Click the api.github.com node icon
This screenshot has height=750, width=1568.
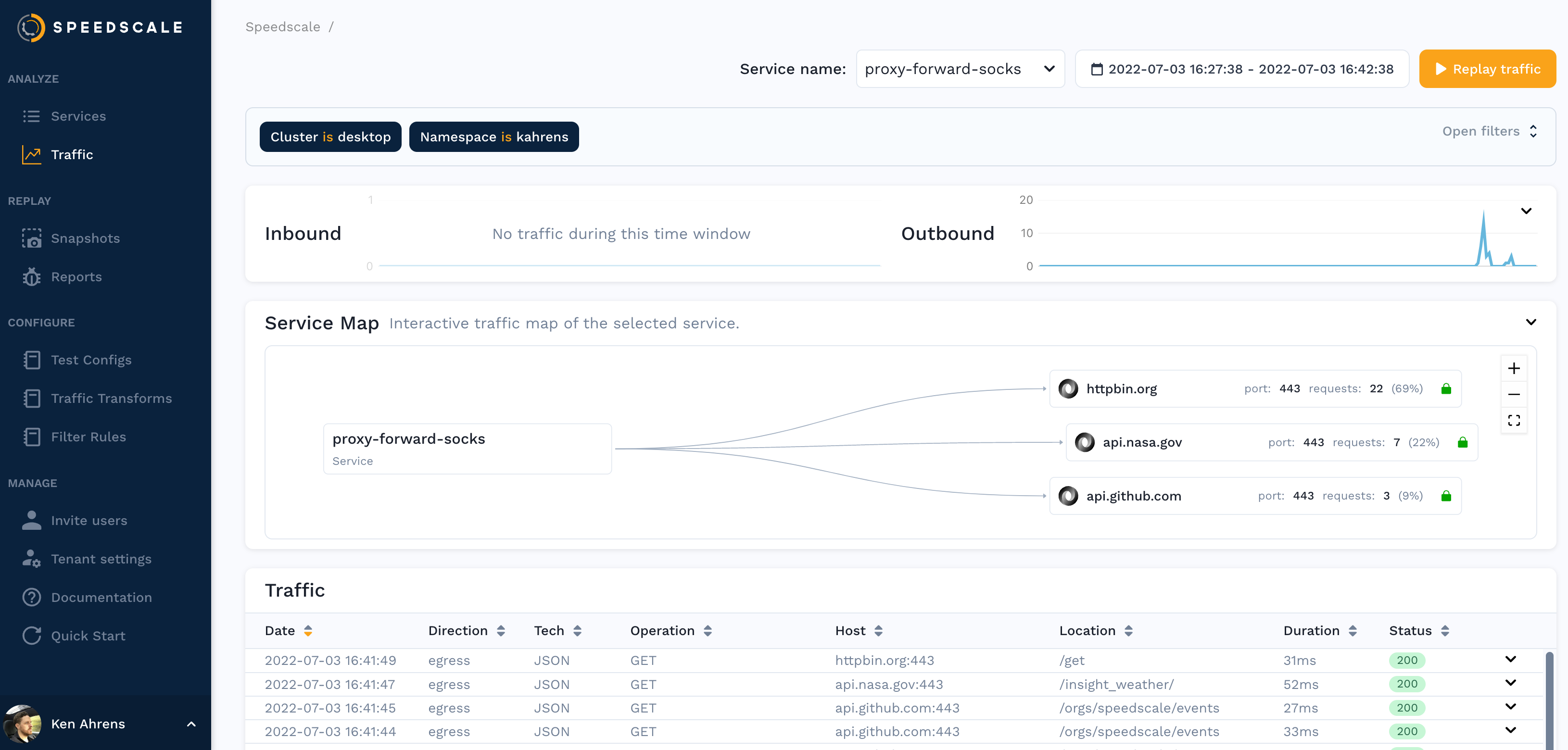1068,496
